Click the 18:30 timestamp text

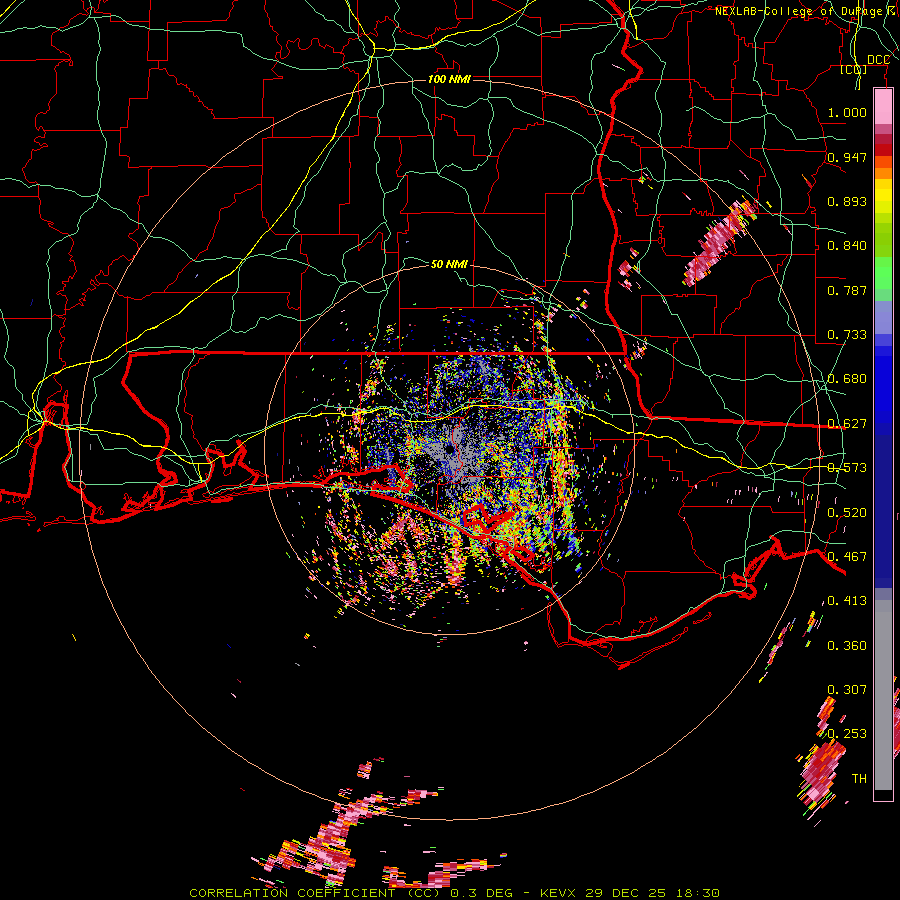click(697, 893)
